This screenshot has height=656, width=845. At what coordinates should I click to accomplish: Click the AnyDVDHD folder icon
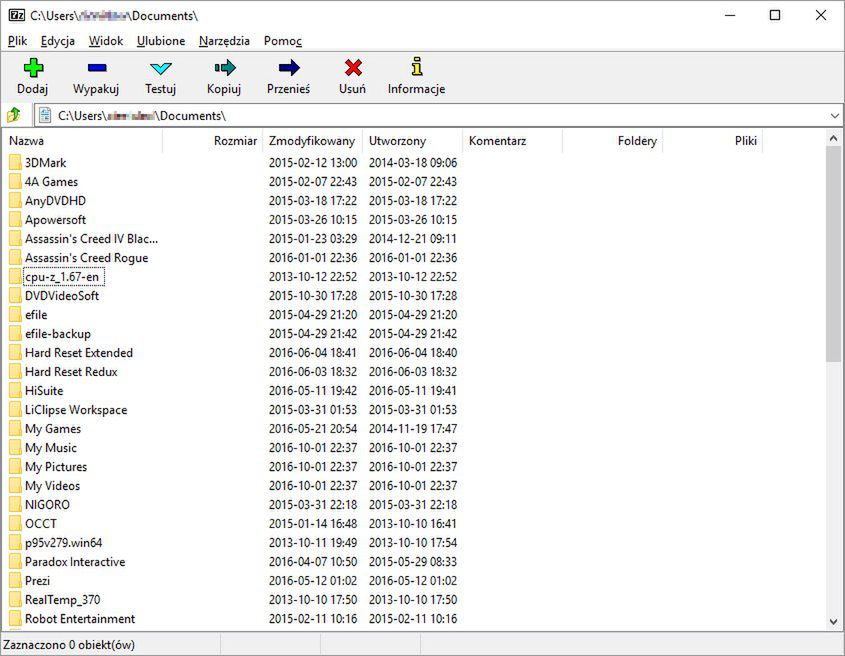pyautogui.click(x=15, y=201)
